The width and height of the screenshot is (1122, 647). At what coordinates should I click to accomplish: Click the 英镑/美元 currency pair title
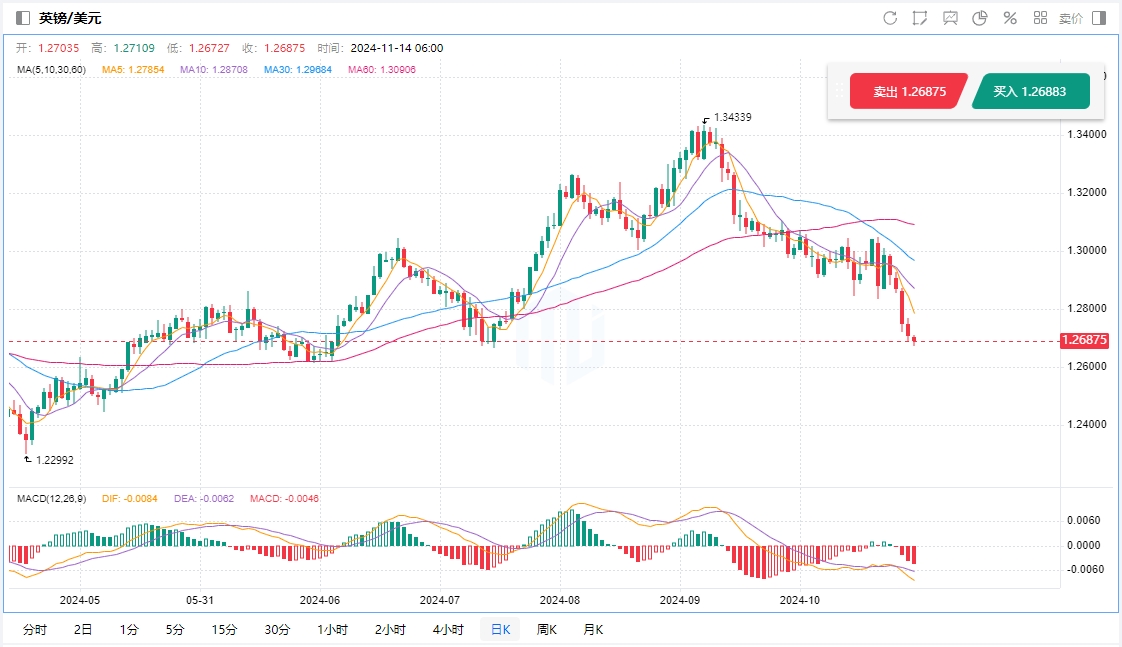[70, 18]
